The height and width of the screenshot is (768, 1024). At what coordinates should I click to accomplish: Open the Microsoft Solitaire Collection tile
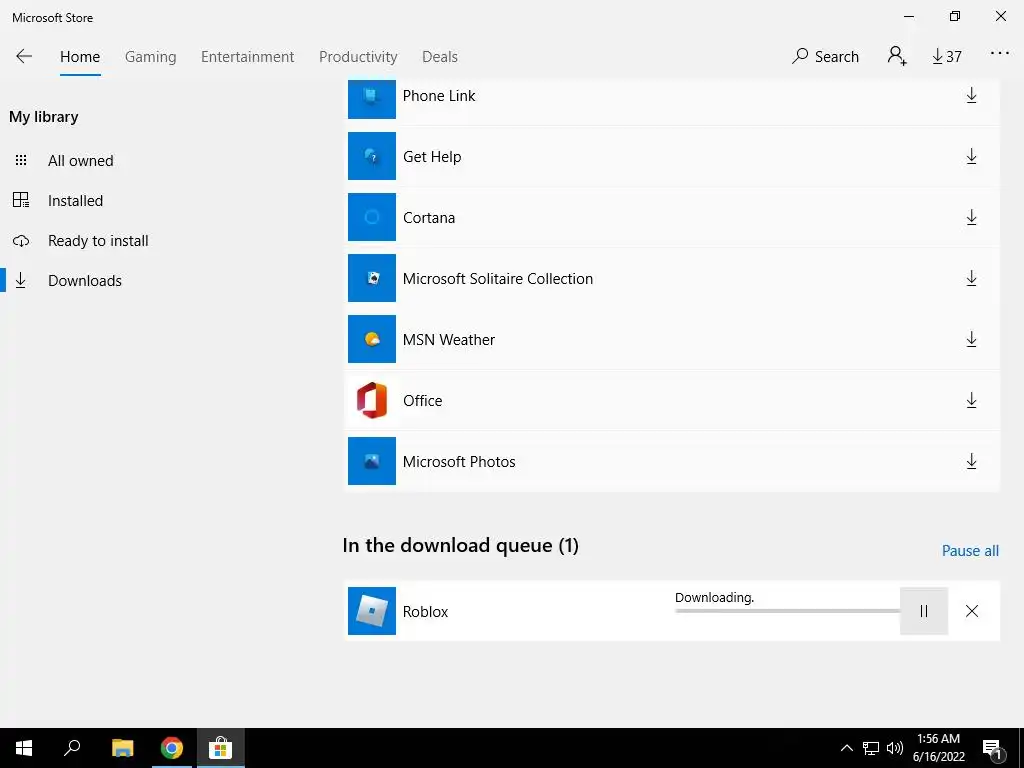372,278
